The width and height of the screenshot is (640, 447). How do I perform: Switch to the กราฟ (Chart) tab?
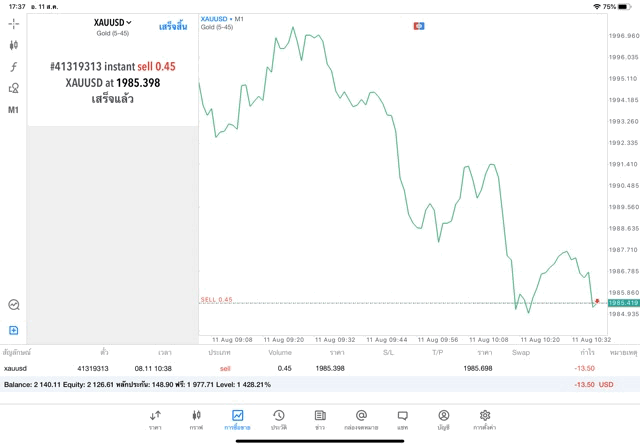[x=196, y=420]
